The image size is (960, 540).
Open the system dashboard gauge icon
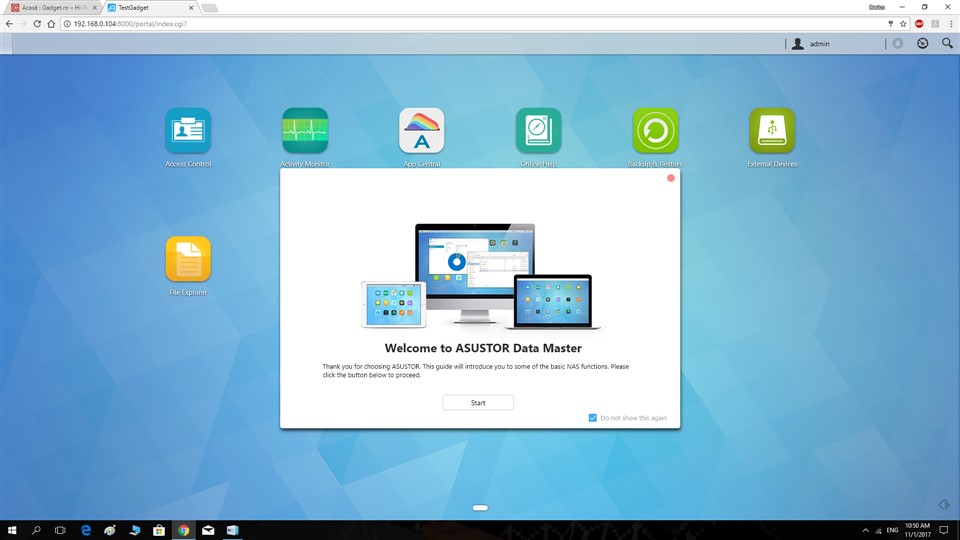(922, 44)
